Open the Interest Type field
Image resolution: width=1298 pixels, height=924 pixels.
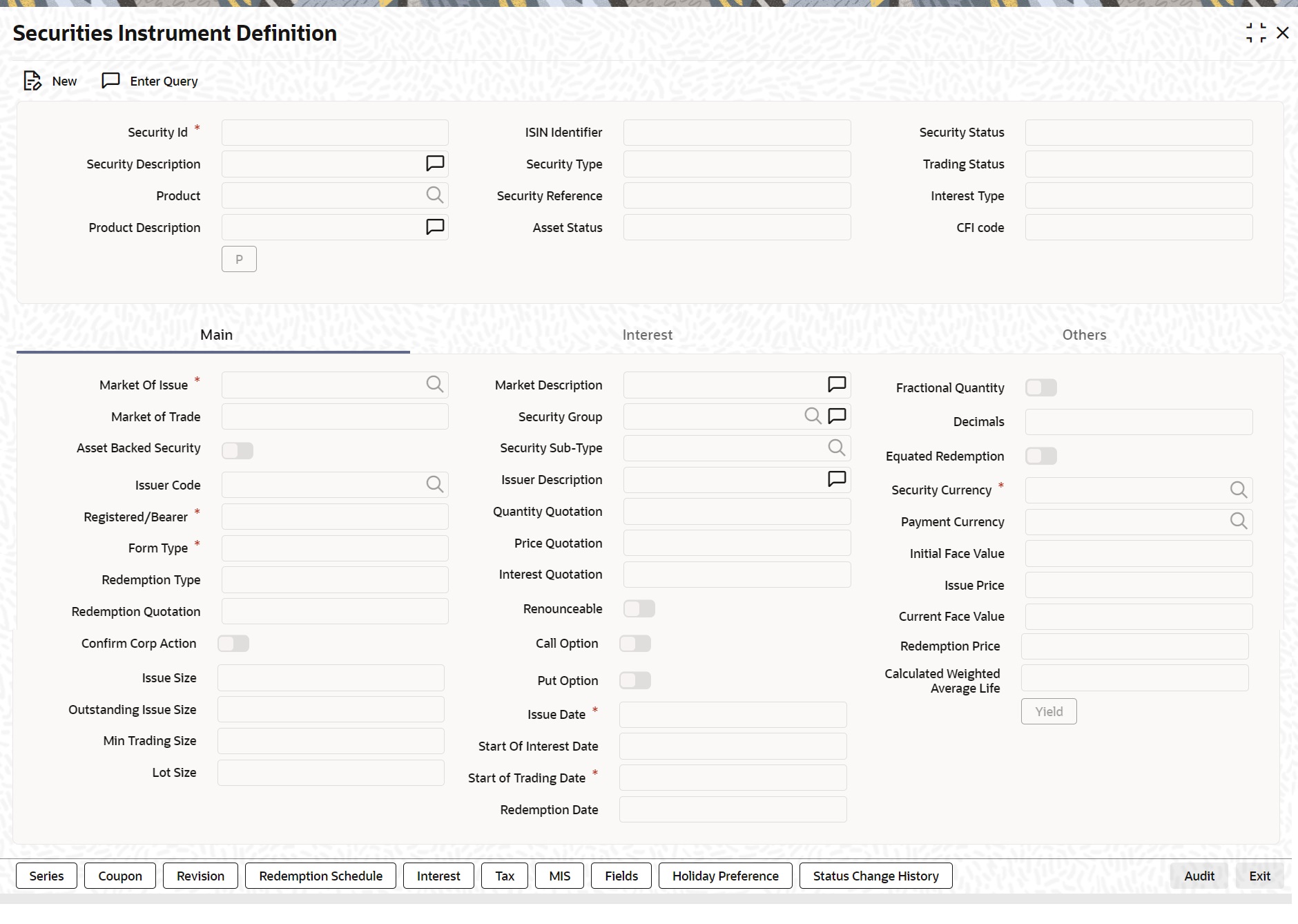pyautogui.click(x=1139, y=196)
